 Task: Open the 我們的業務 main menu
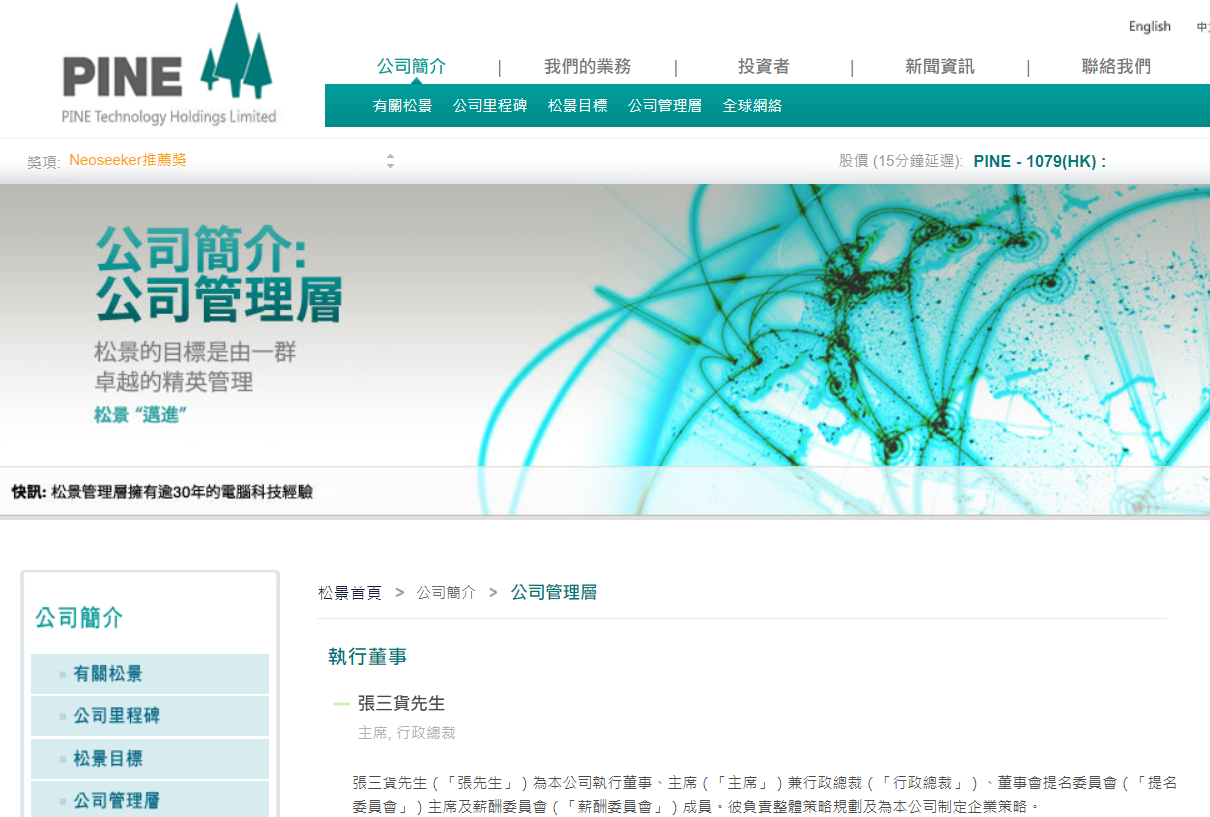tap(587, 67)
